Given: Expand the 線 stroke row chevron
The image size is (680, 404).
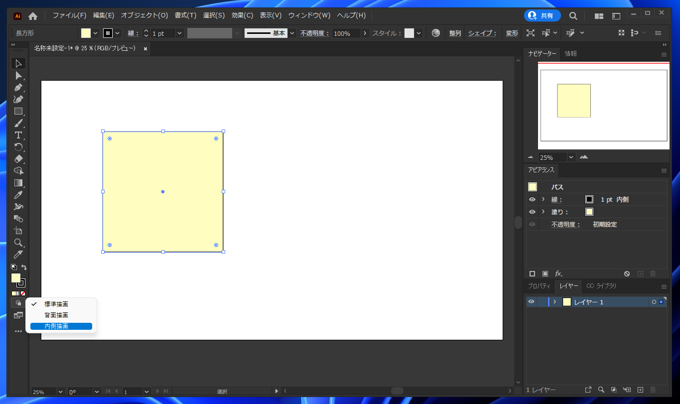Looking at the screenshot, I should click(543, 199).
